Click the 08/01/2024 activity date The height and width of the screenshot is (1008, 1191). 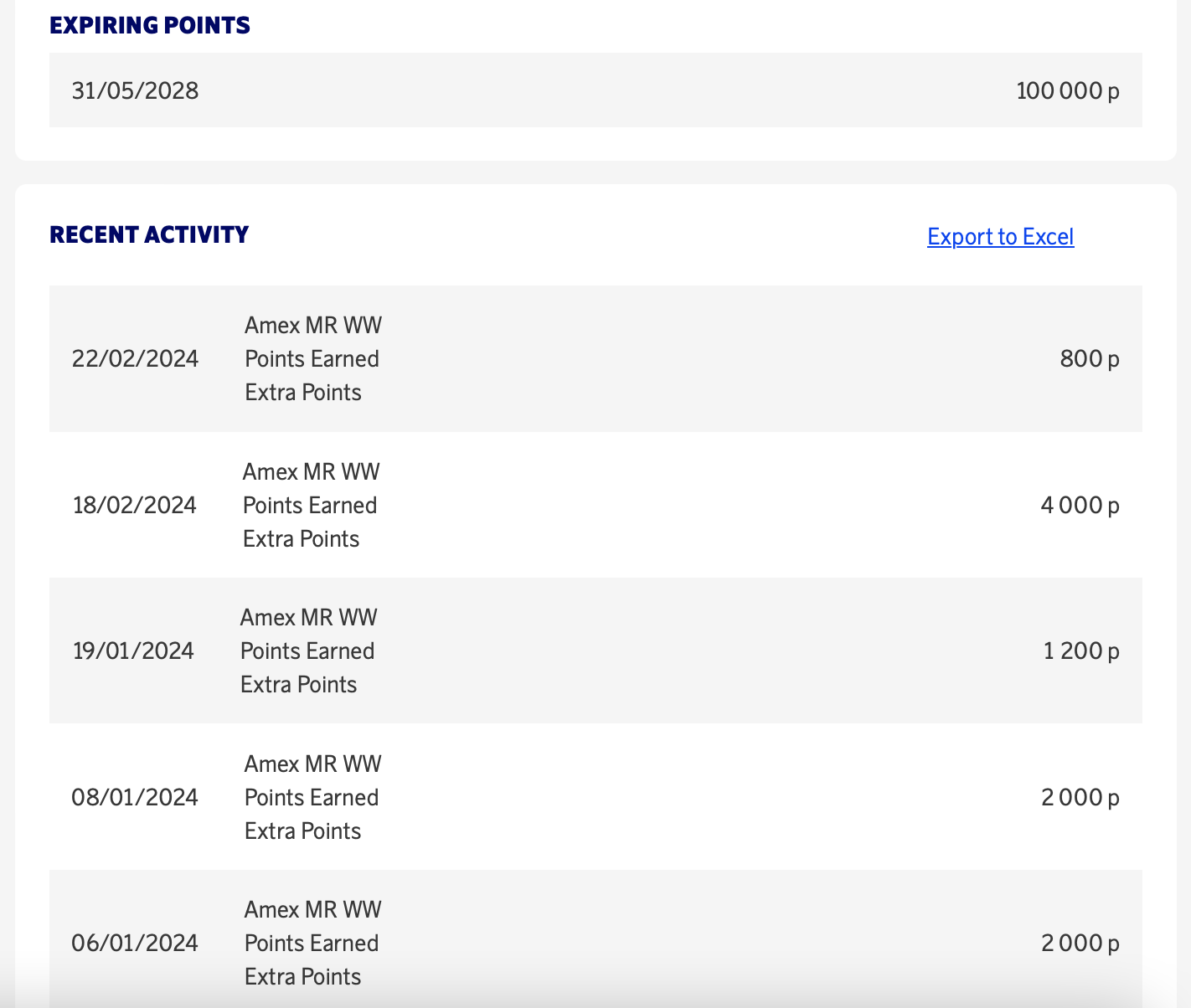pos(135,797)
